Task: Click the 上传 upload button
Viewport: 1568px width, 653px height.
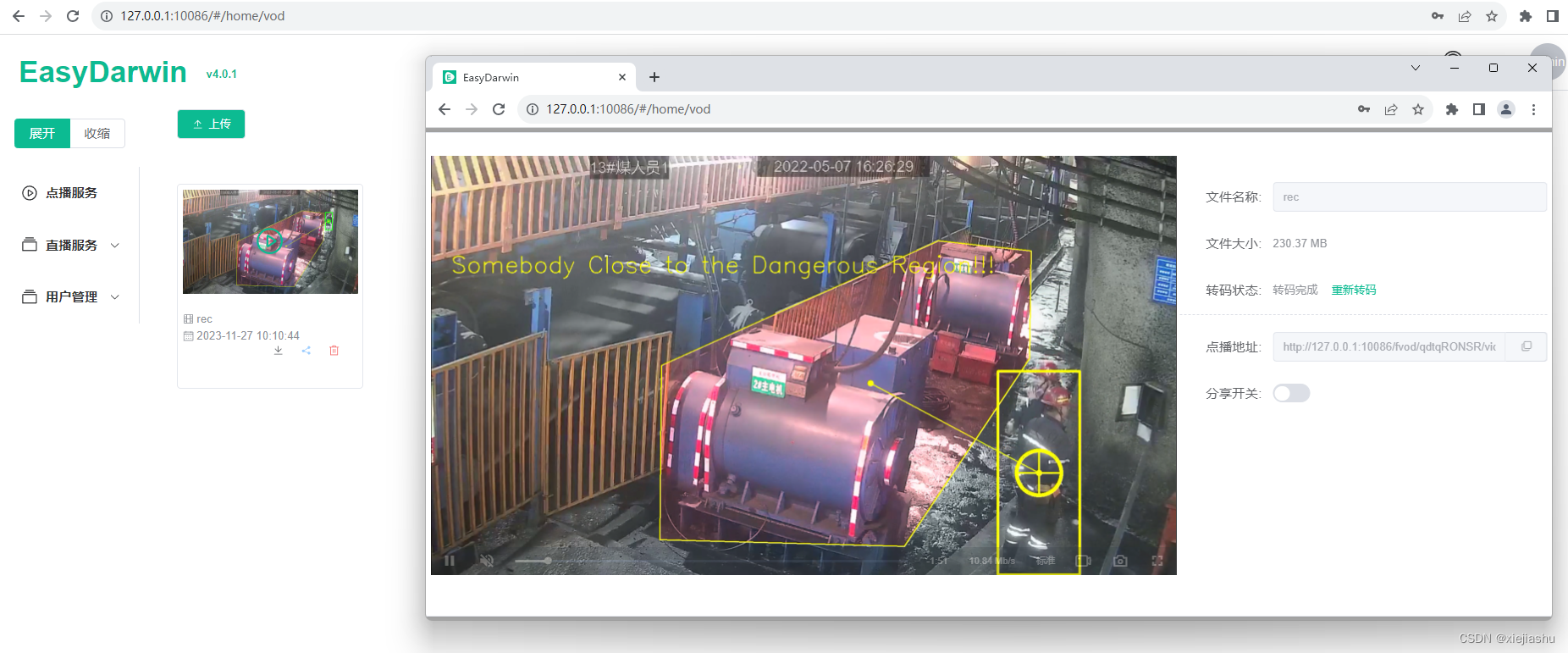Action: [211, 124]
